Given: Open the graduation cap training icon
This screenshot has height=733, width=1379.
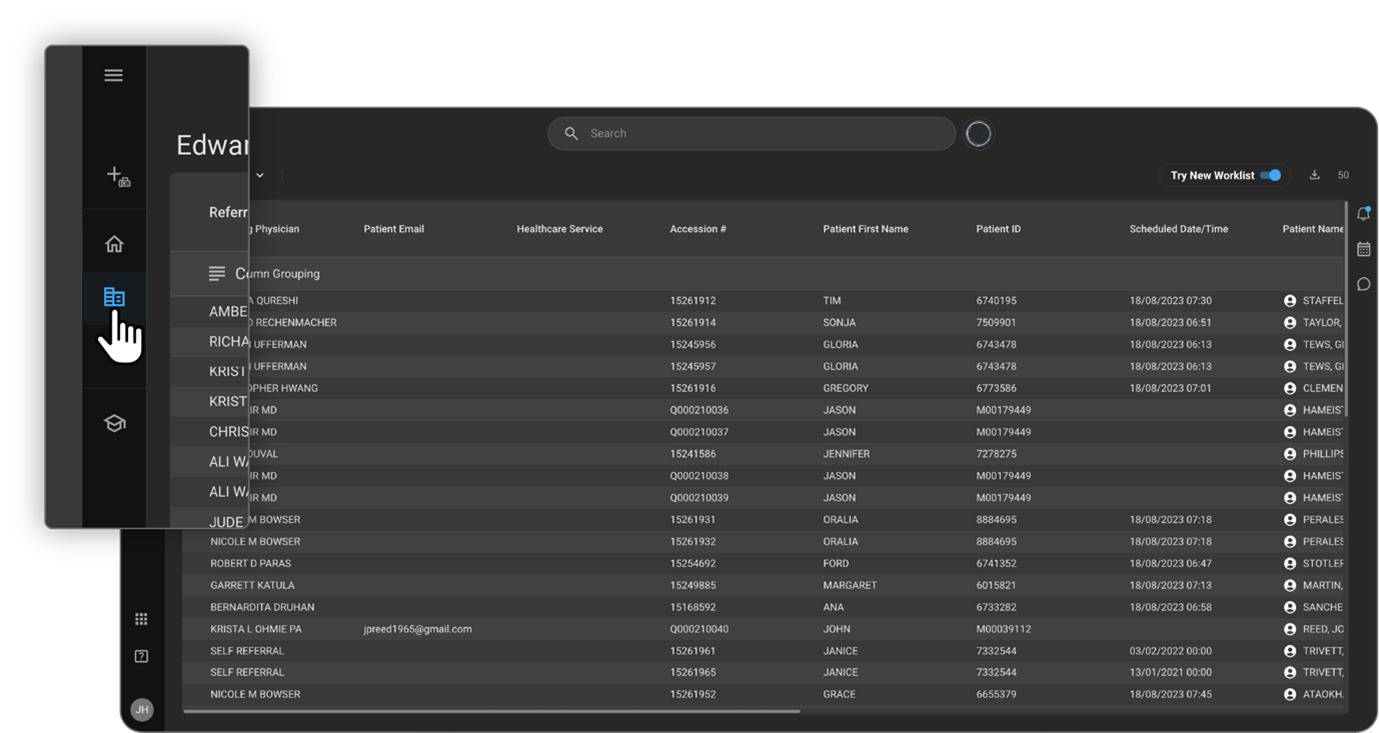Looking at the screenshot, I should pos(114,423).
